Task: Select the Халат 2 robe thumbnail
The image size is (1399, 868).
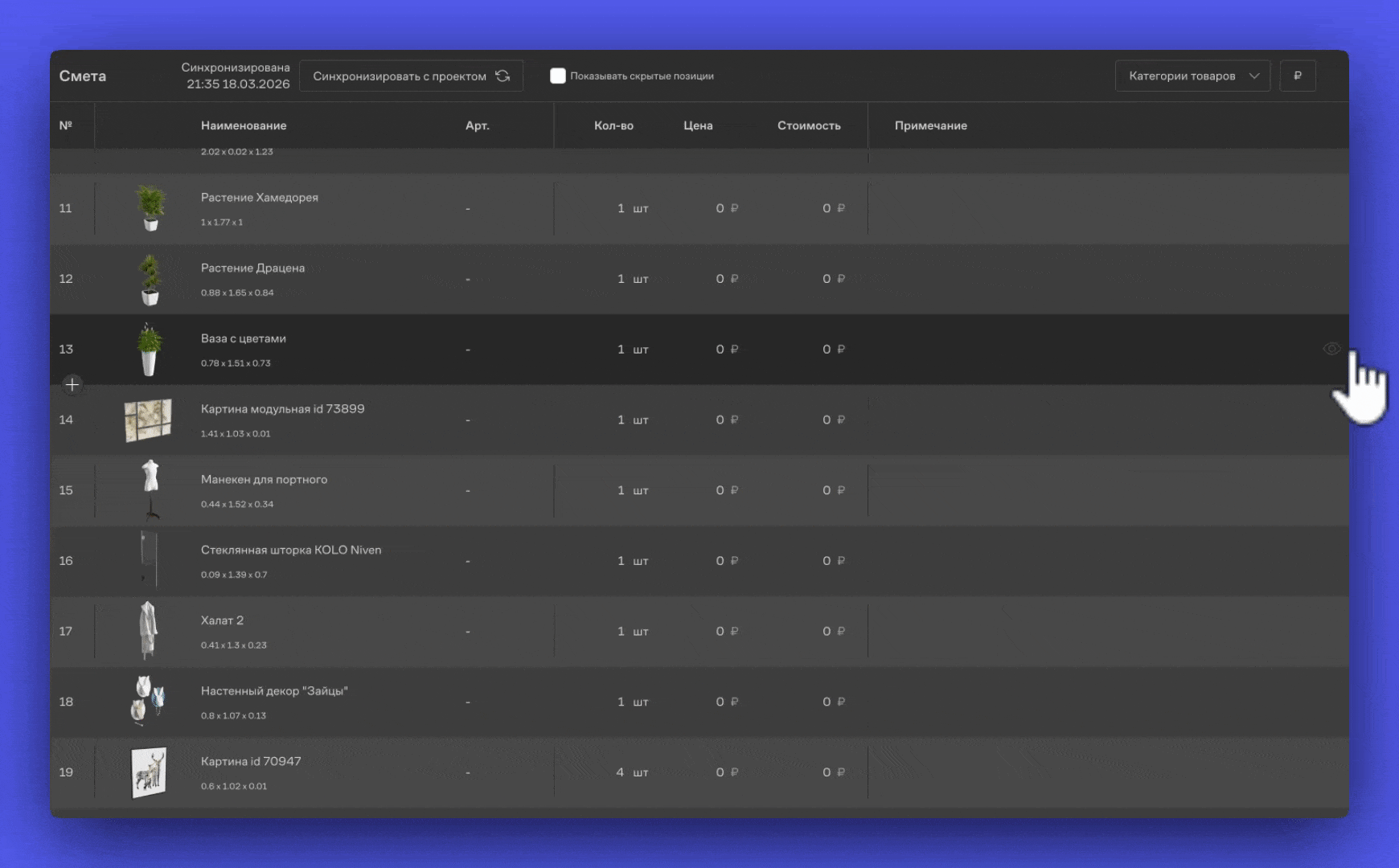Action: (x=148, y=631)
